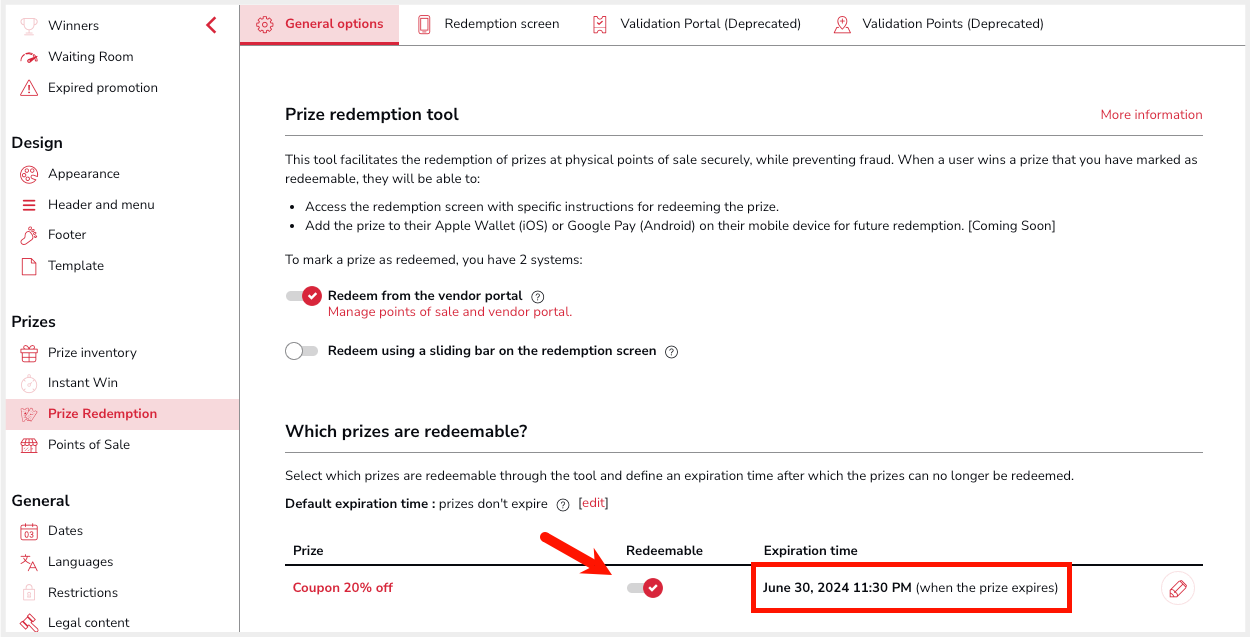Click the edit link for default expiration

tap(594, 503)
